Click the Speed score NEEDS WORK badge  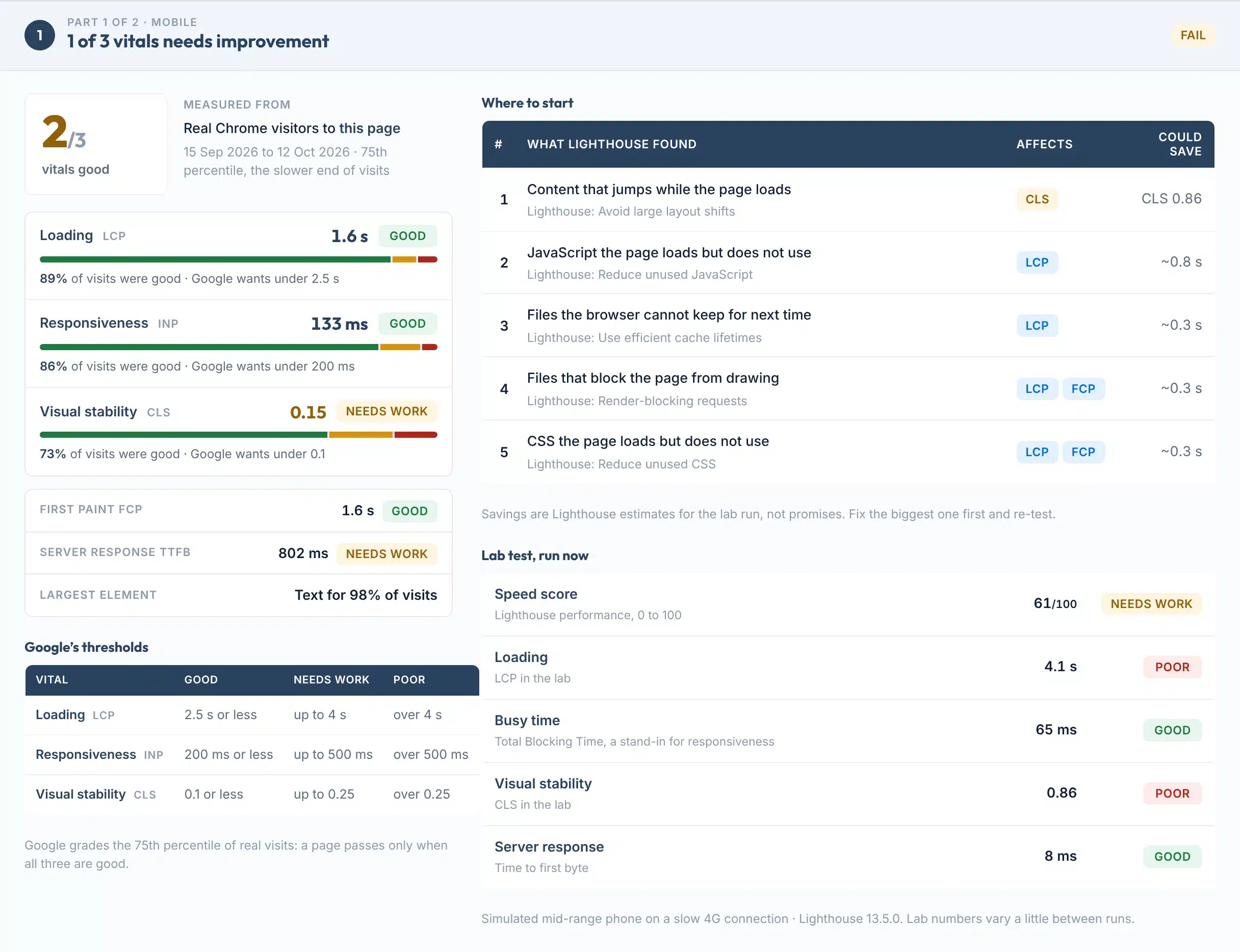coord(1151,604)
